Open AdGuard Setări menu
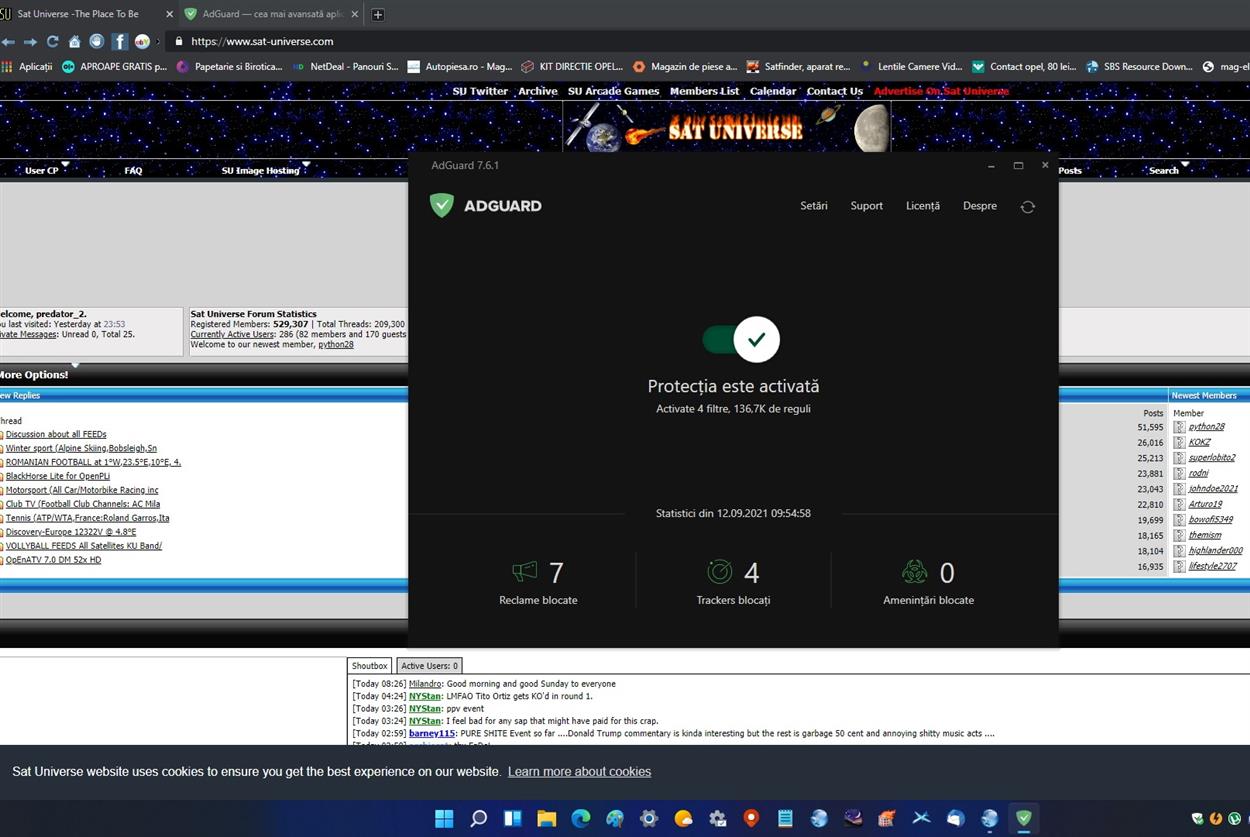 coord(814,206)
